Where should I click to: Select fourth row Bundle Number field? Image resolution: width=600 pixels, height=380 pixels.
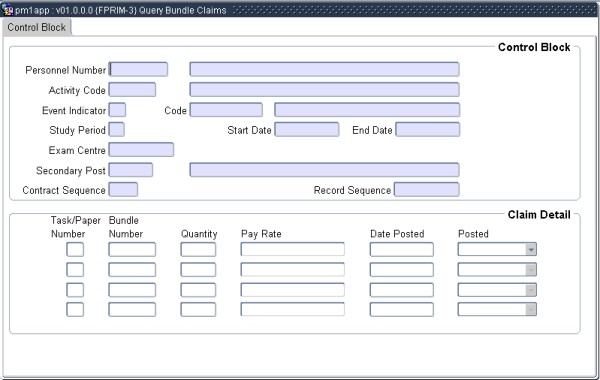click(132, 309)
